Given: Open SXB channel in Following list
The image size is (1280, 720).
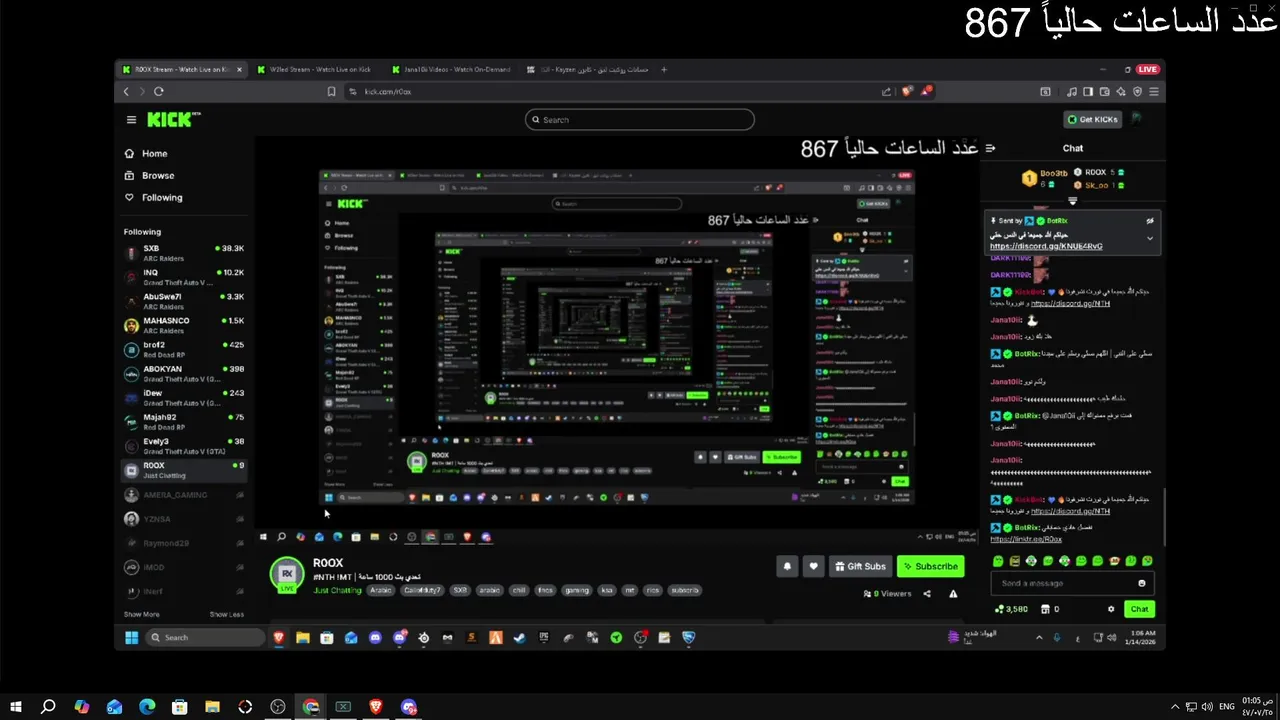Looking at the screenshot, I should [184, 252].
